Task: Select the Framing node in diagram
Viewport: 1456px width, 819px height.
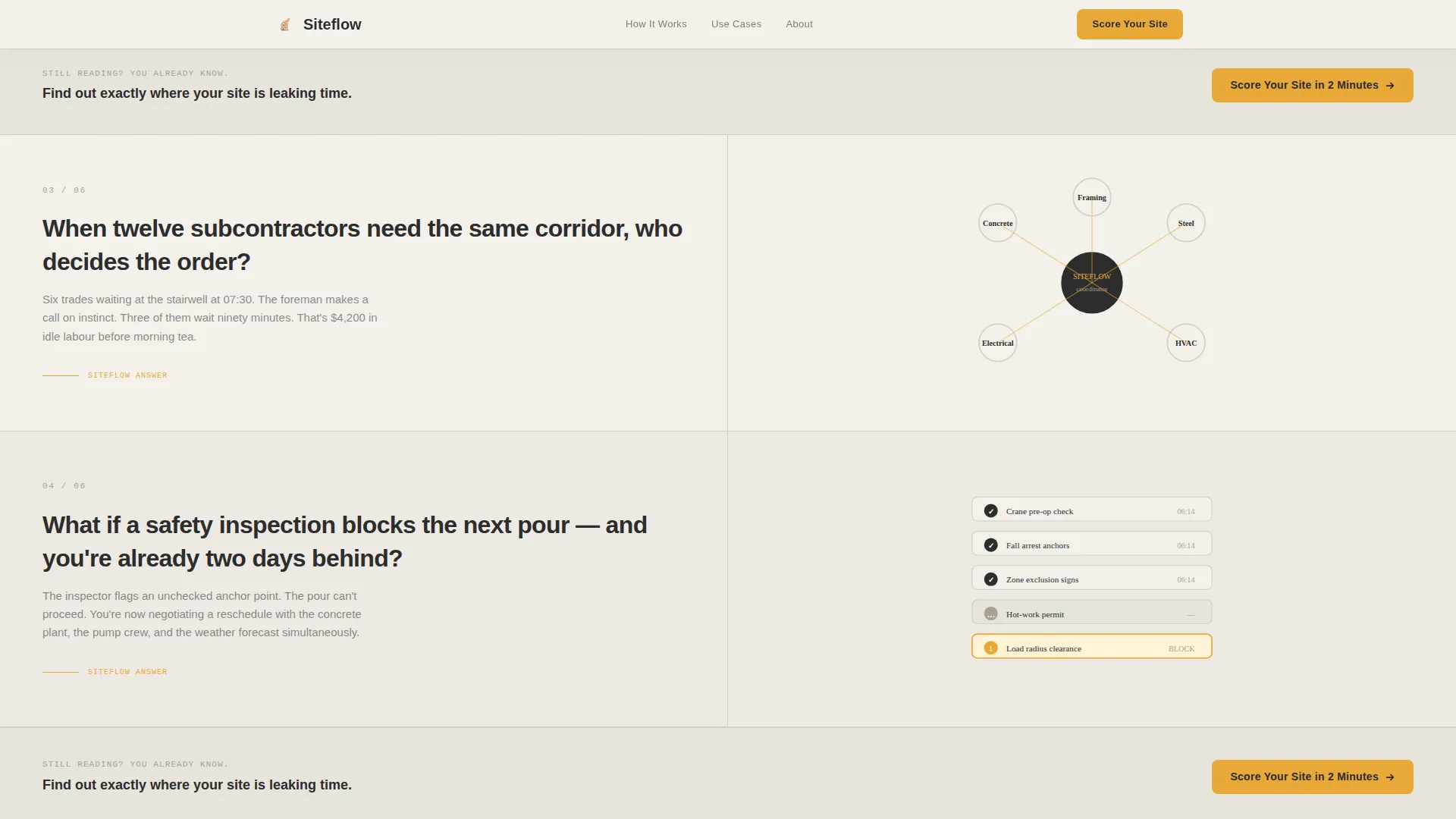Action: pos(1092,197)
